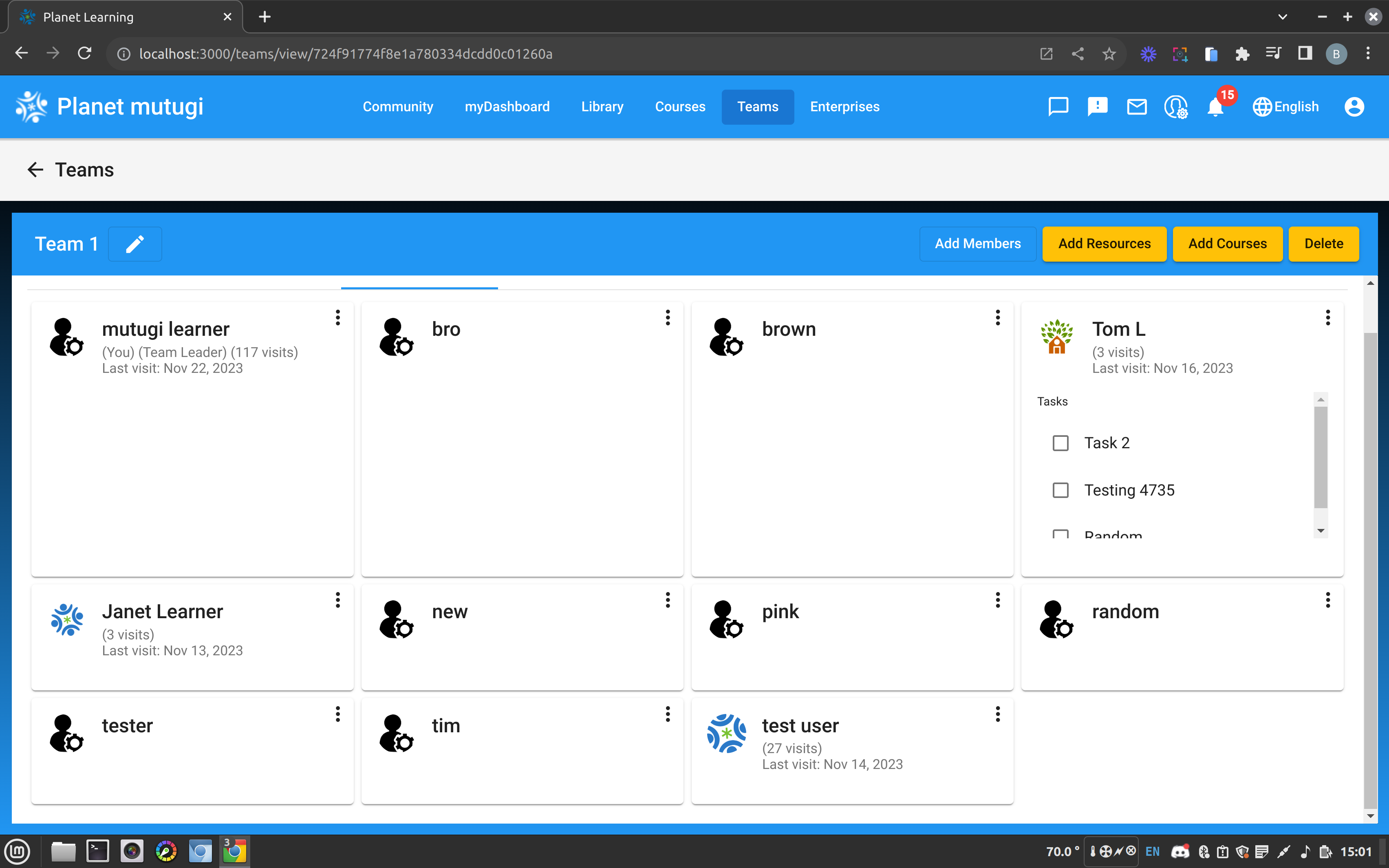Open options menu on test user card
The width and height of the screenshot is (1389, 868).
tap(998, 714)
